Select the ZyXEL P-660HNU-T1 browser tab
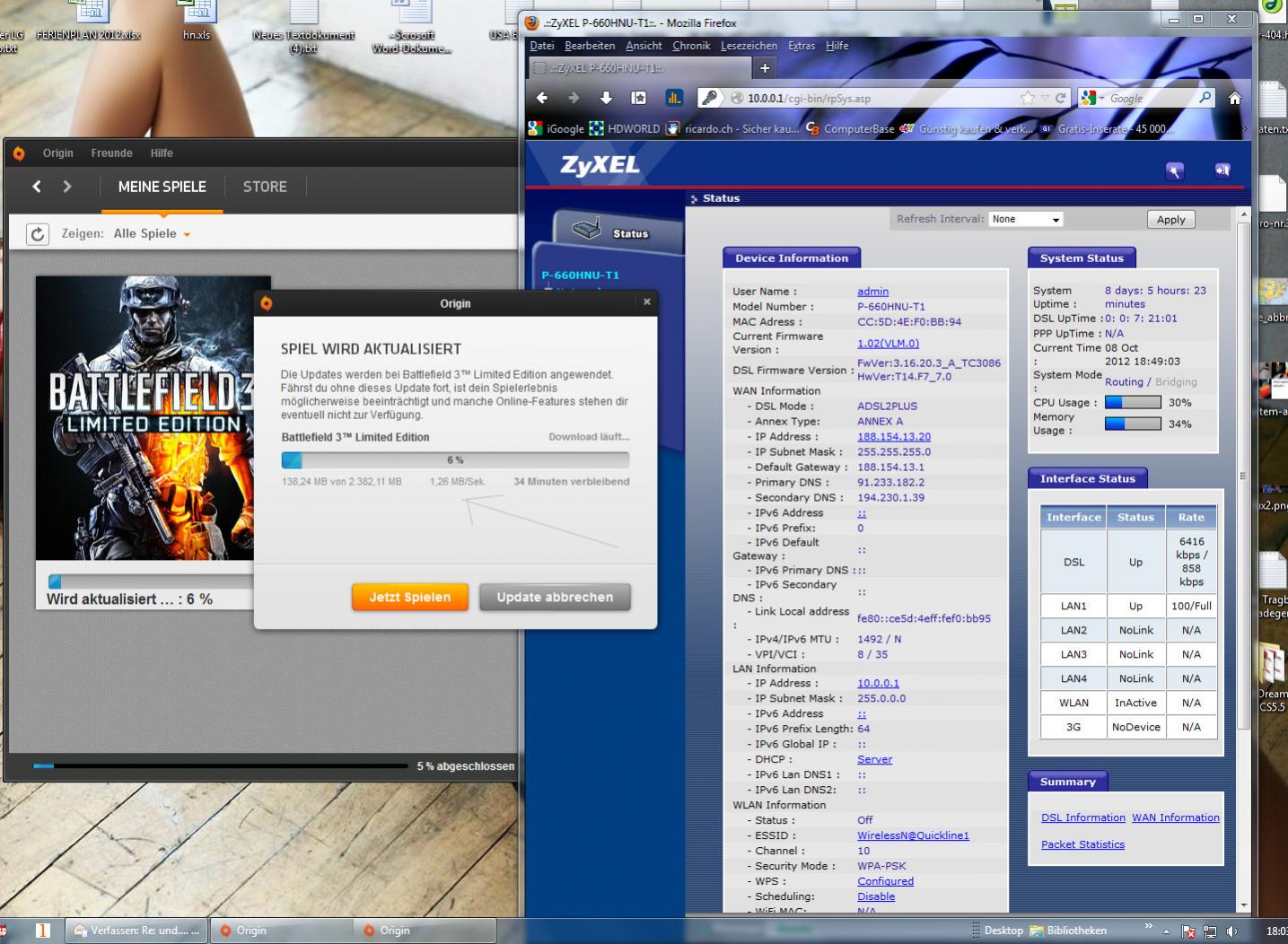This screenshot has height=944, width=1288. [x=639, y=67]
